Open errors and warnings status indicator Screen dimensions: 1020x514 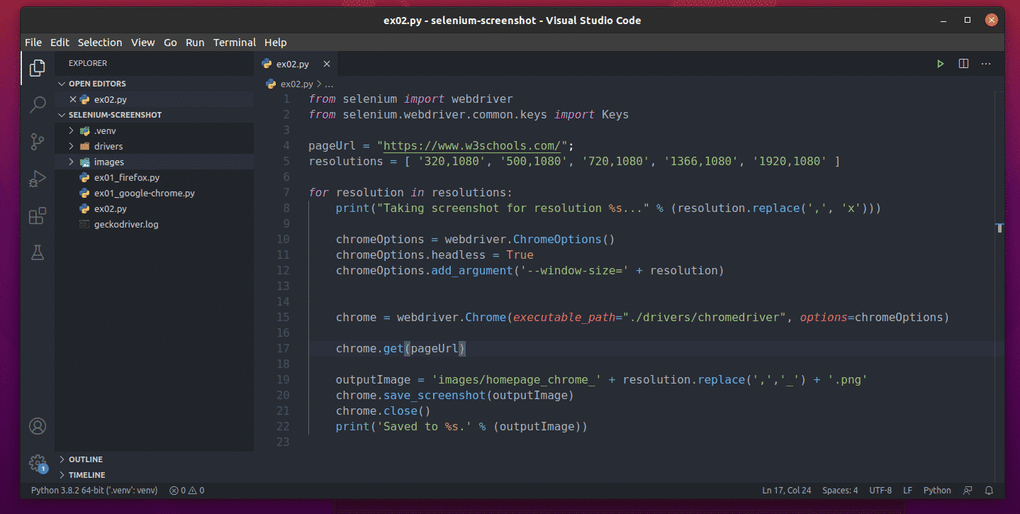pos(187,491)
